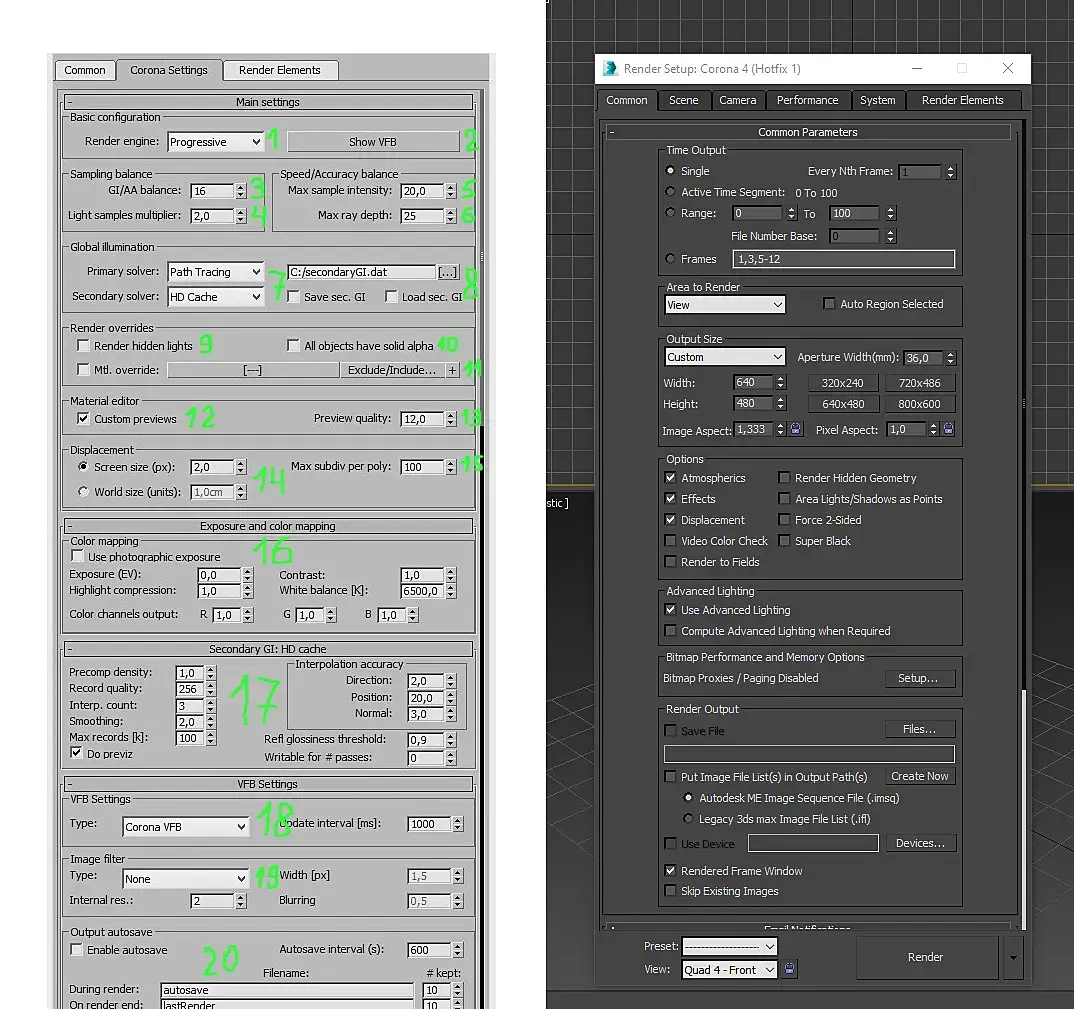The height and width of the screenshot is (1009, 1074).
Task: Click the GI/AA balance spinner
Action: click(x=240, y=191)
